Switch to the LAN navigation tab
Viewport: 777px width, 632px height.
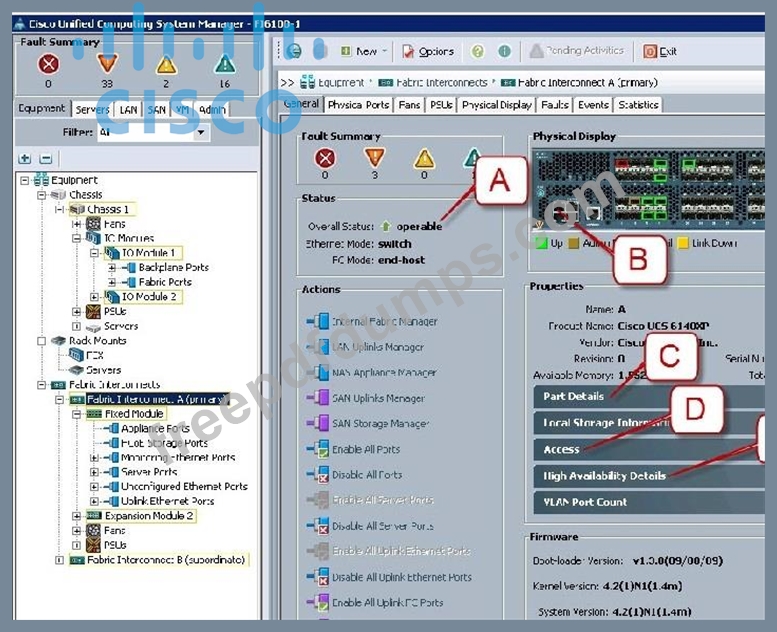[x=128, y=110]
